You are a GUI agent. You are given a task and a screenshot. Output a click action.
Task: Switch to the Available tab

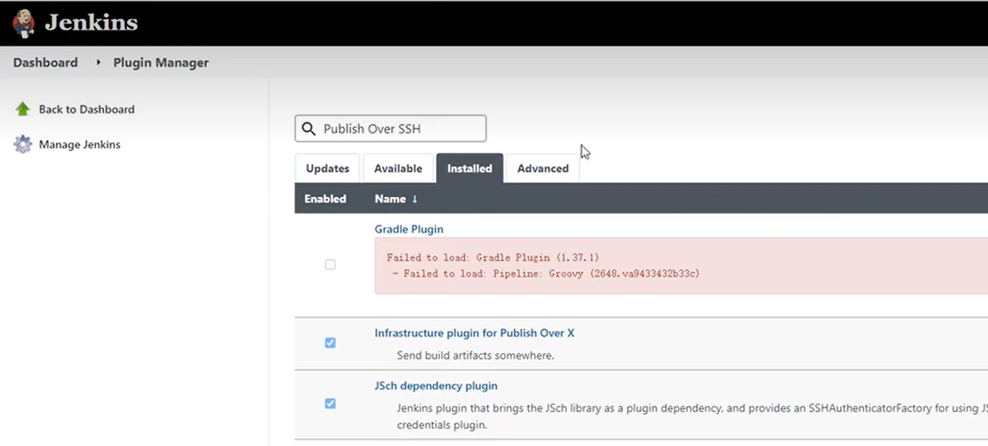point(398,168)
